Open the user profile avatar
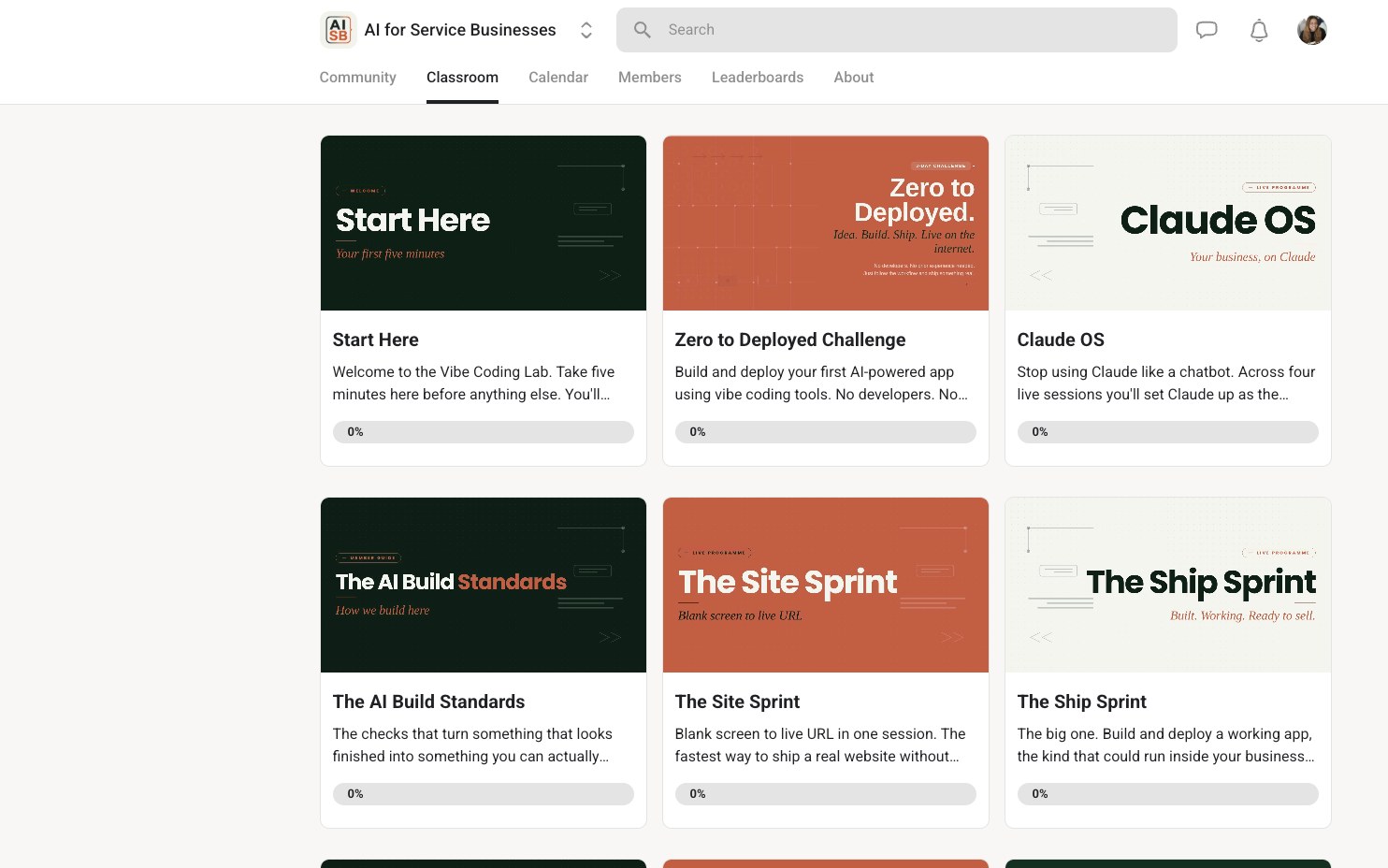1388x868 pixels. tap(1311, 30)
